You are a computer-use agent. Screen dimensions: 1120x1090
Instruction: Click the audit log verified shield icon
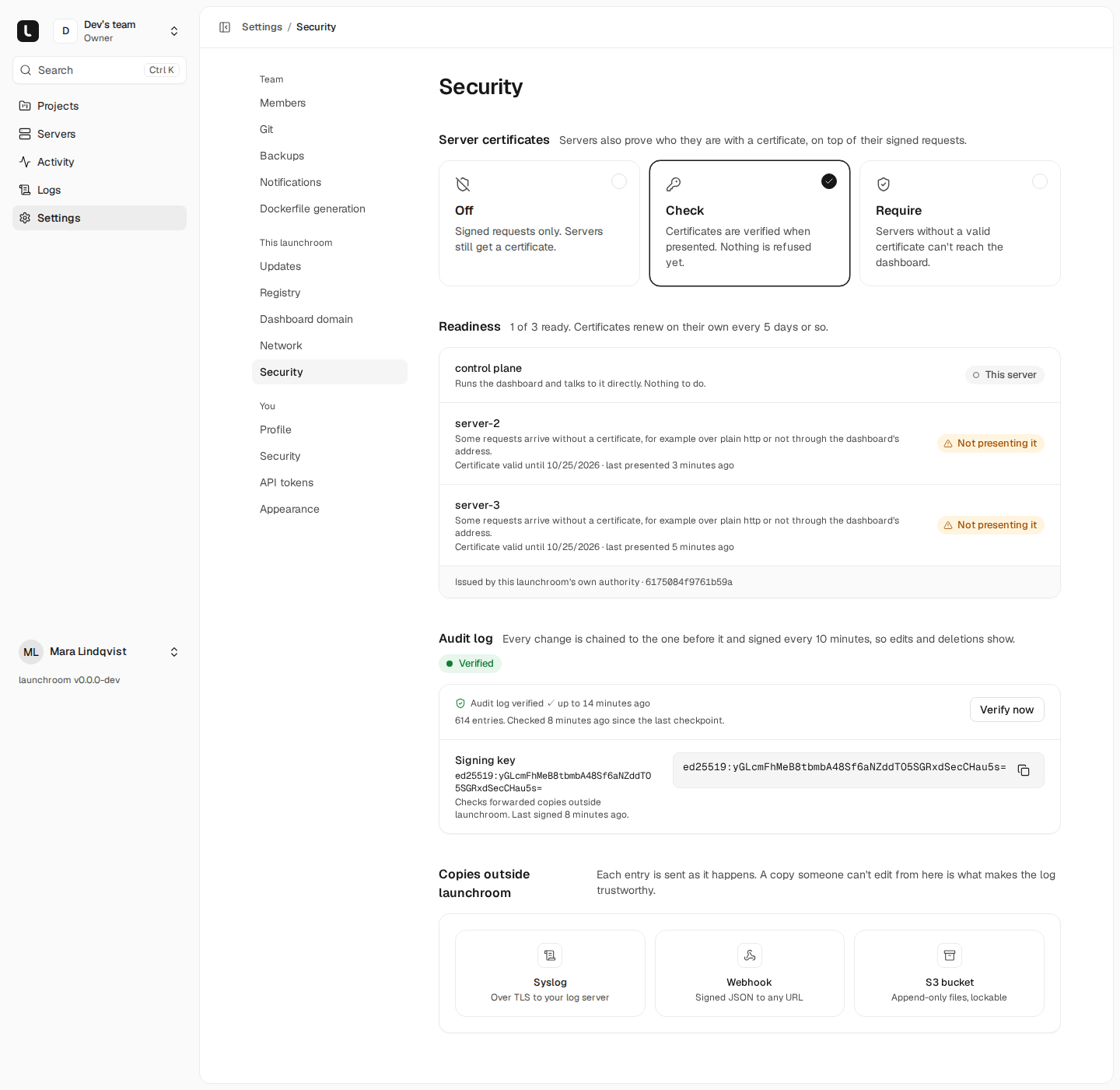460,703
